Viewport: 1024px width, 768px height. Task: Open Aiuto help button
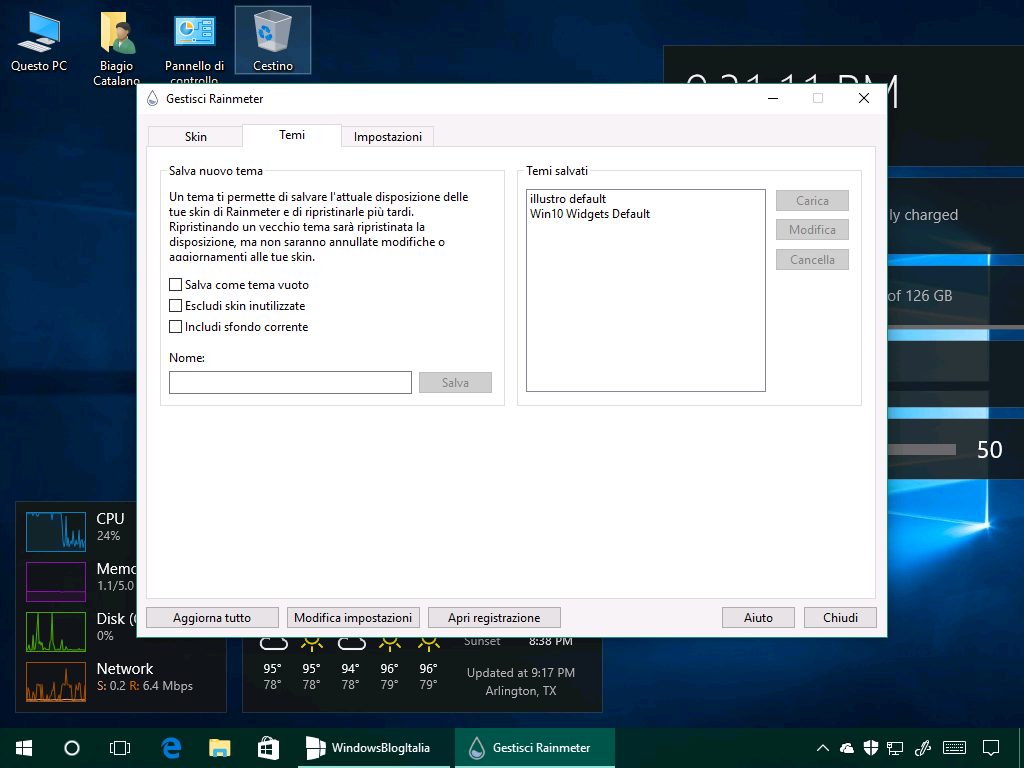pos(758,618)
